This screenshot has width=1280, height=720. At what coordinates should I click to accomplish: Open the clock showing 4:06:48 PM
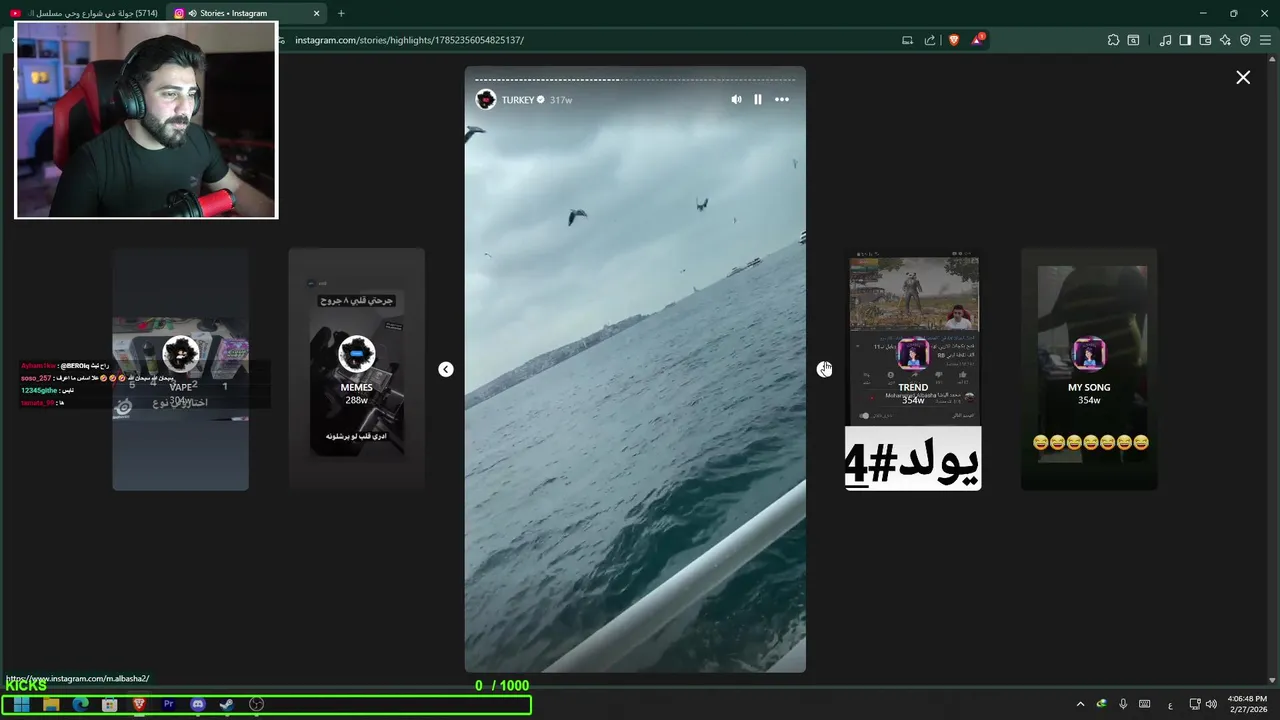[x=1246, y=704]
